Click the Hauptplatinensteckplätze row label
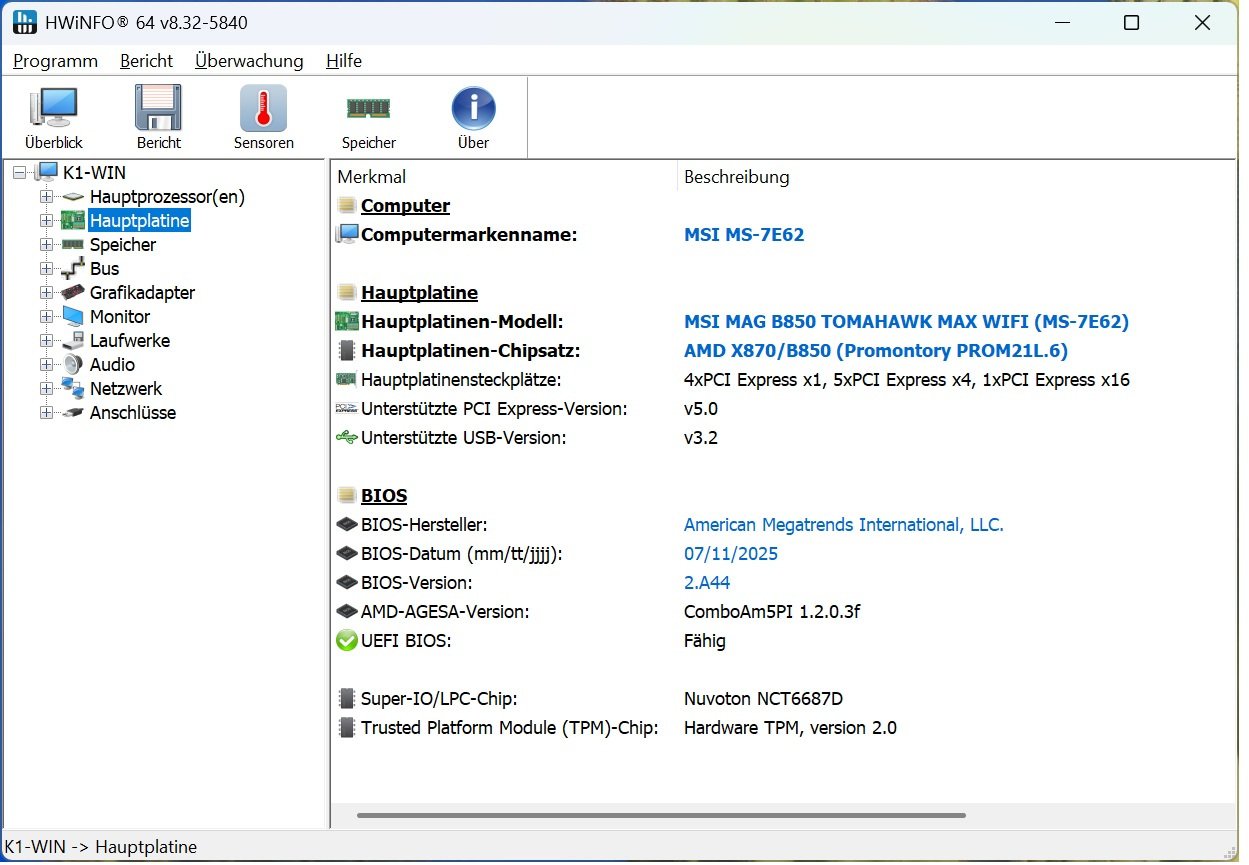 click(x=461, y=380)
